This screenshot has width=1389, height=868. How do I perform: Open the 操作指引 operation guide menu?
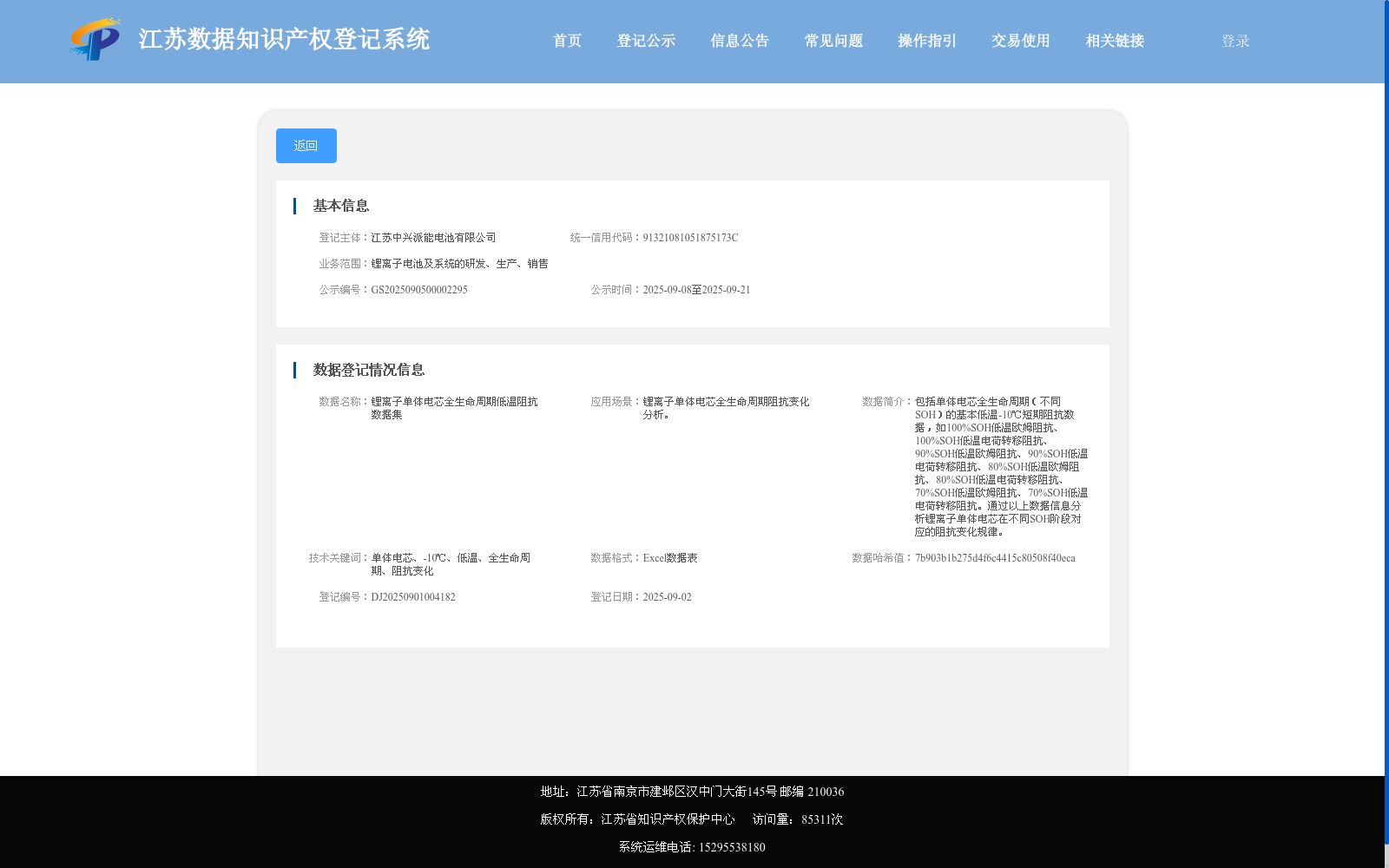coord(925,40)
